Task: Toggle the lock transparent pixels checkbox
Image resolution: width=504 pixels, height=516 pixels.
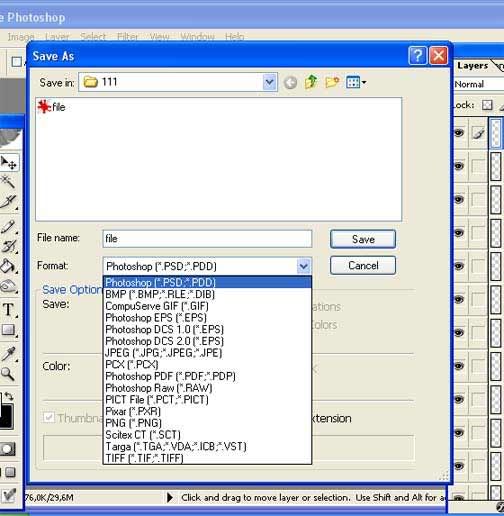Action: coord(487,105)
